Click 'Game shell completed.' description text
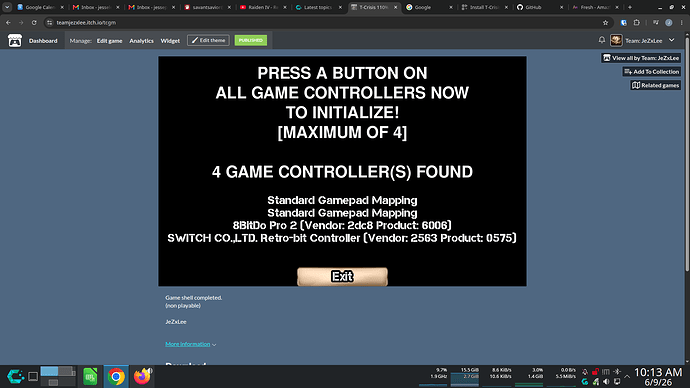Viewport: 690px width, 388px height. click(194, 297)
